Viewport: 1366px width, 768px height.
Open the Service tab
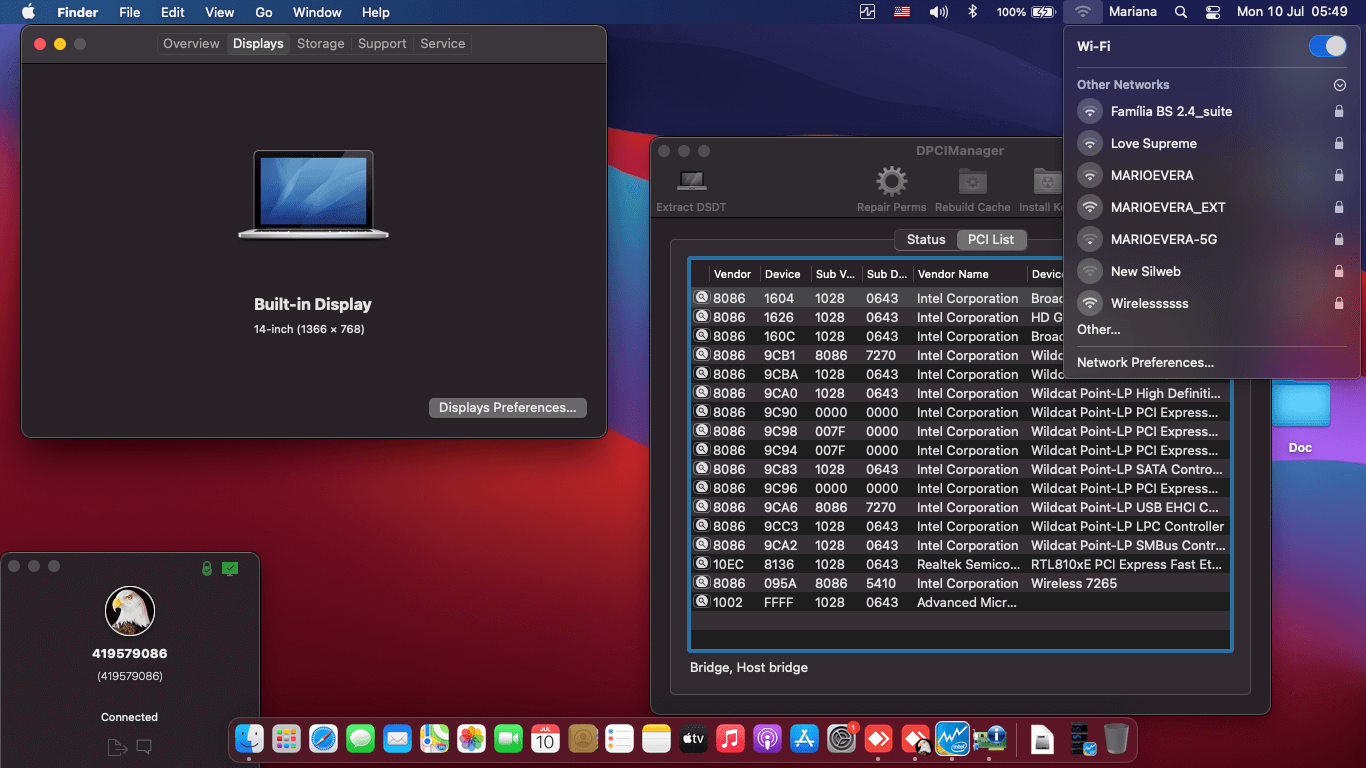[443, 44]
